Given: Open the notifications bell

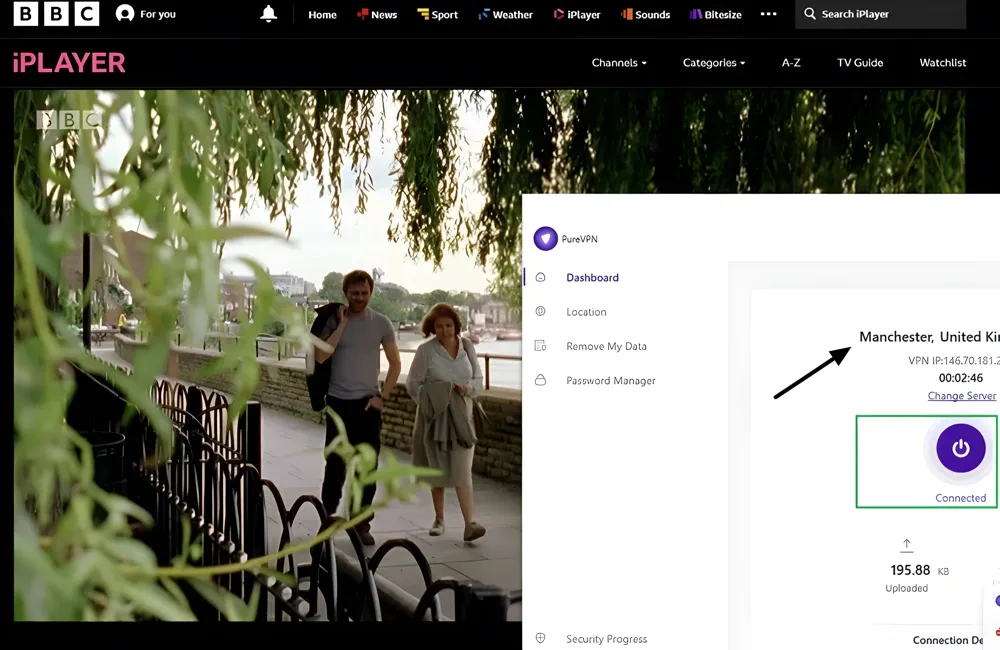Looking at the screenshot, I should (268, 14).
